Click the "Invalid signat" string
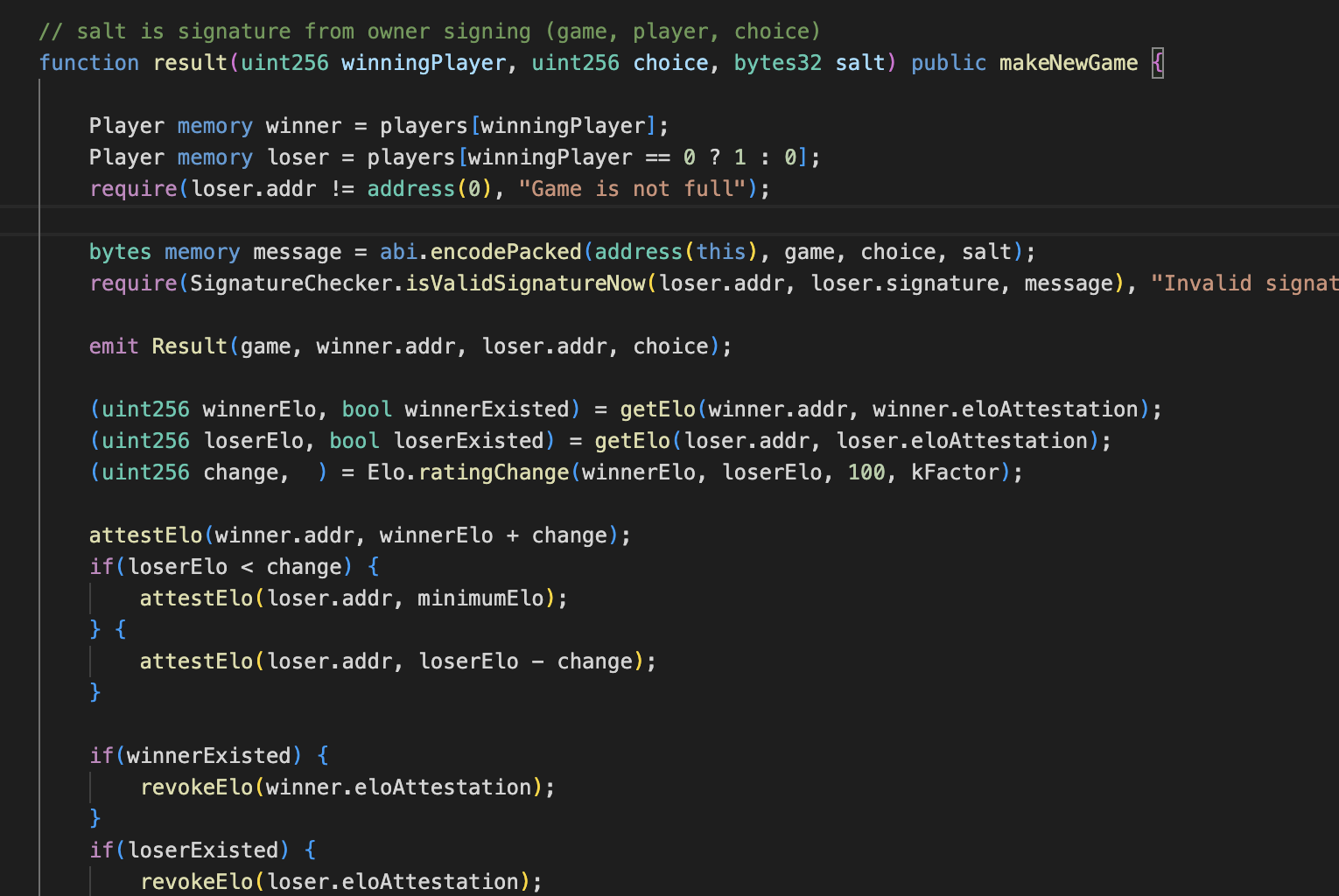Viewport: 1339px width, 896px height. click(1244, 283)
